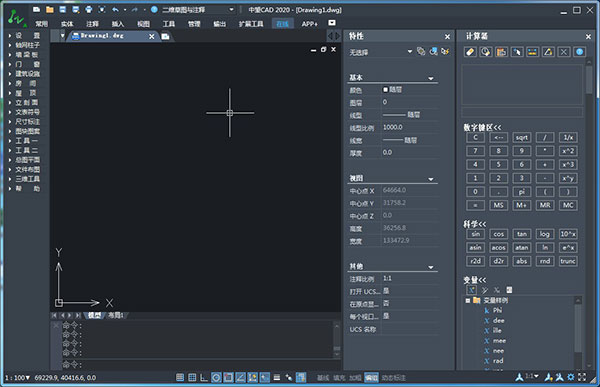This screenshot has width=600, height=387.
Task: Click the MS memory store button
Action: click(x=498, y=205)
